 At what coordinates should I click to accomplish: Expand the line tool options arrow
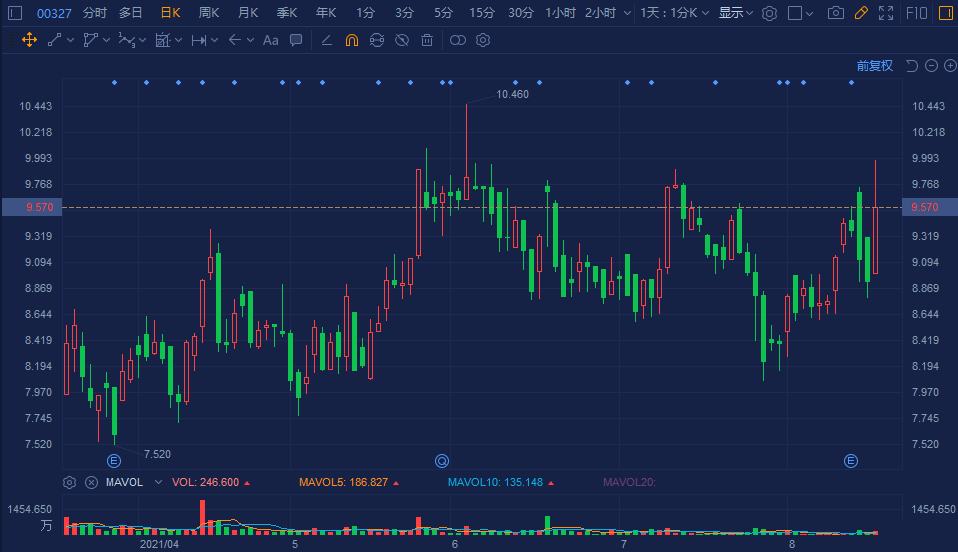pos(70,40)
